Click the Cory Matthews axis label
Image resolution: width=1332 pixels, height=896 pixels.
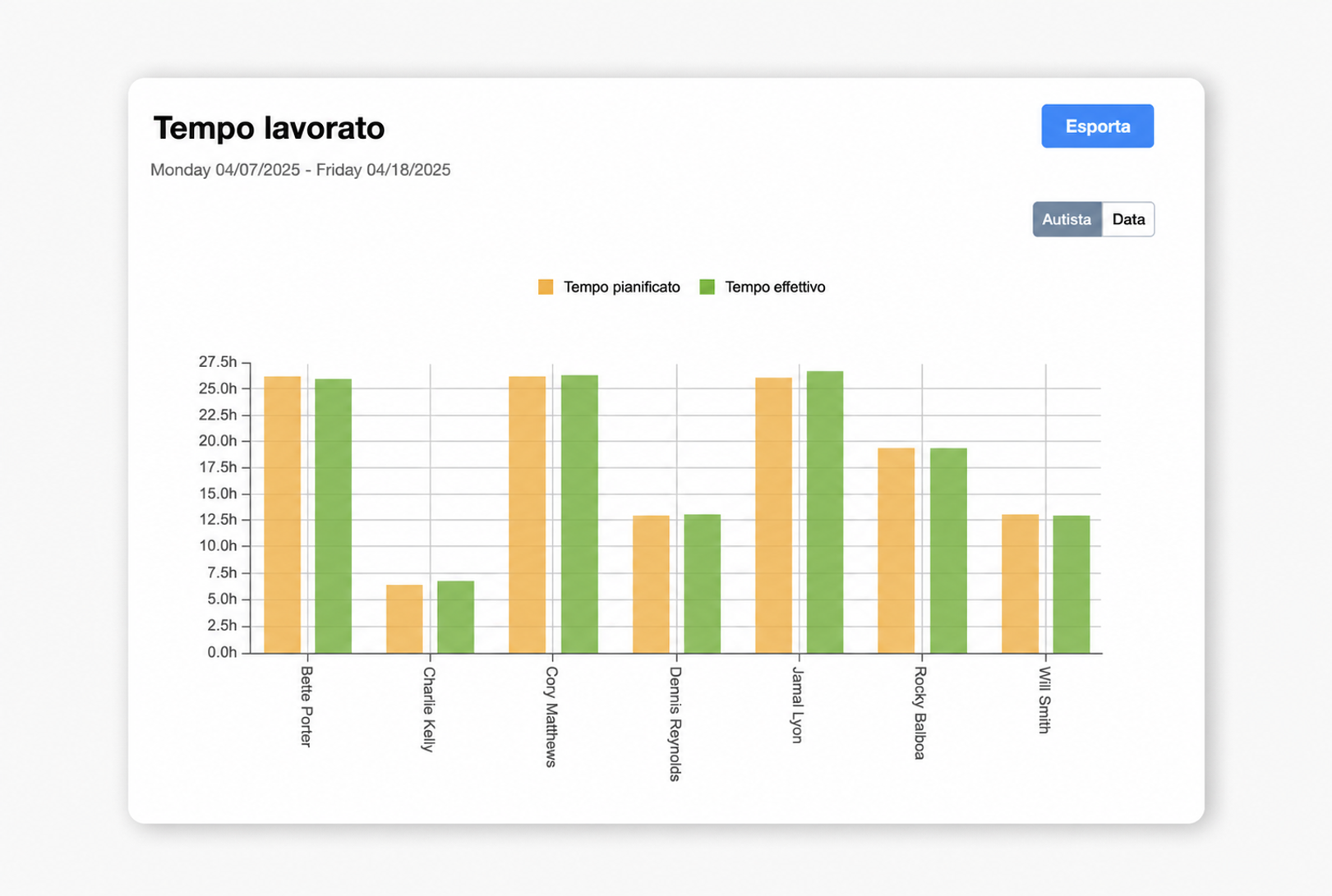pos(551,717)
